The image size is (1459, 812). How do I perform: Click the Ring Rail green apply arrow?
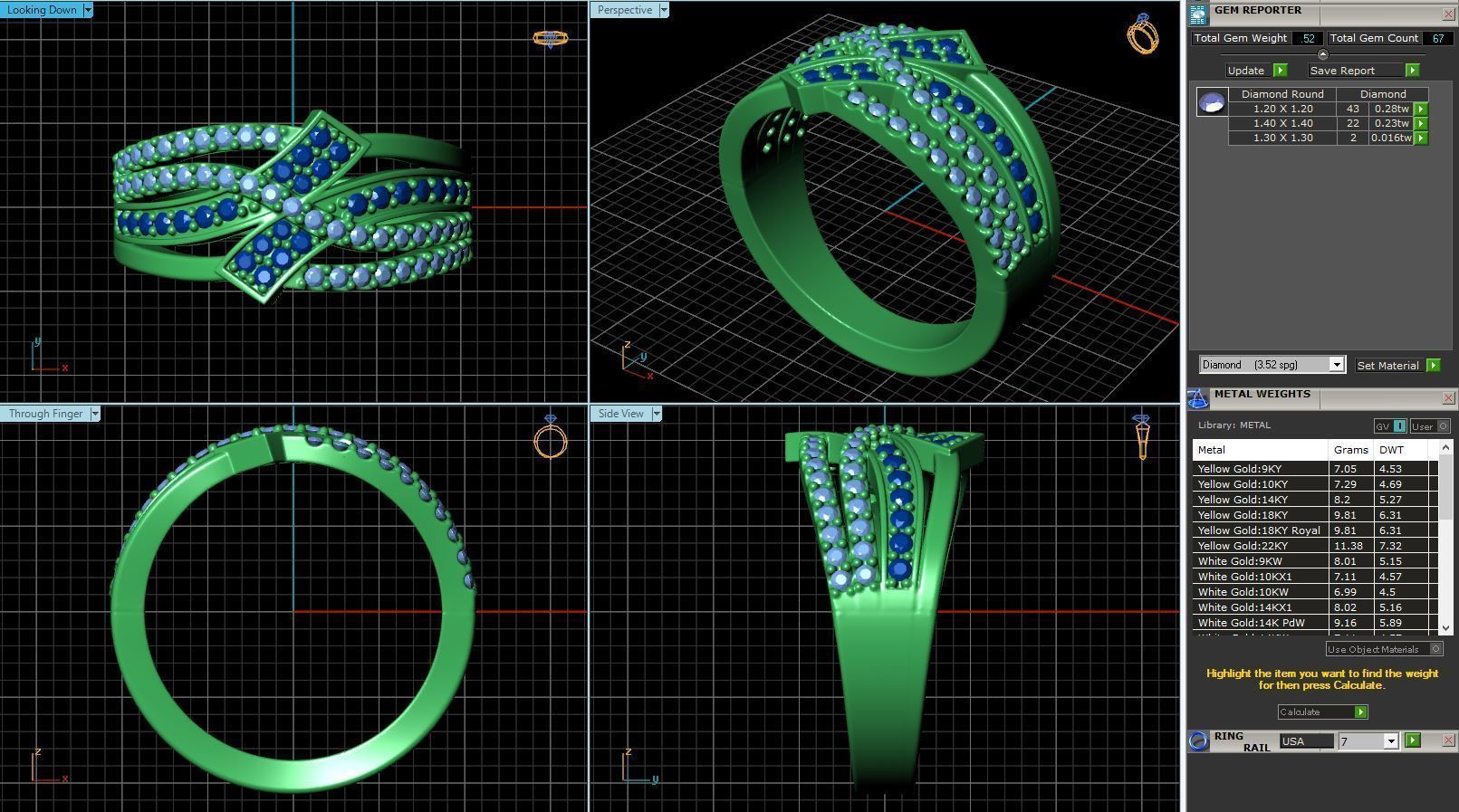coord(1412,740)
